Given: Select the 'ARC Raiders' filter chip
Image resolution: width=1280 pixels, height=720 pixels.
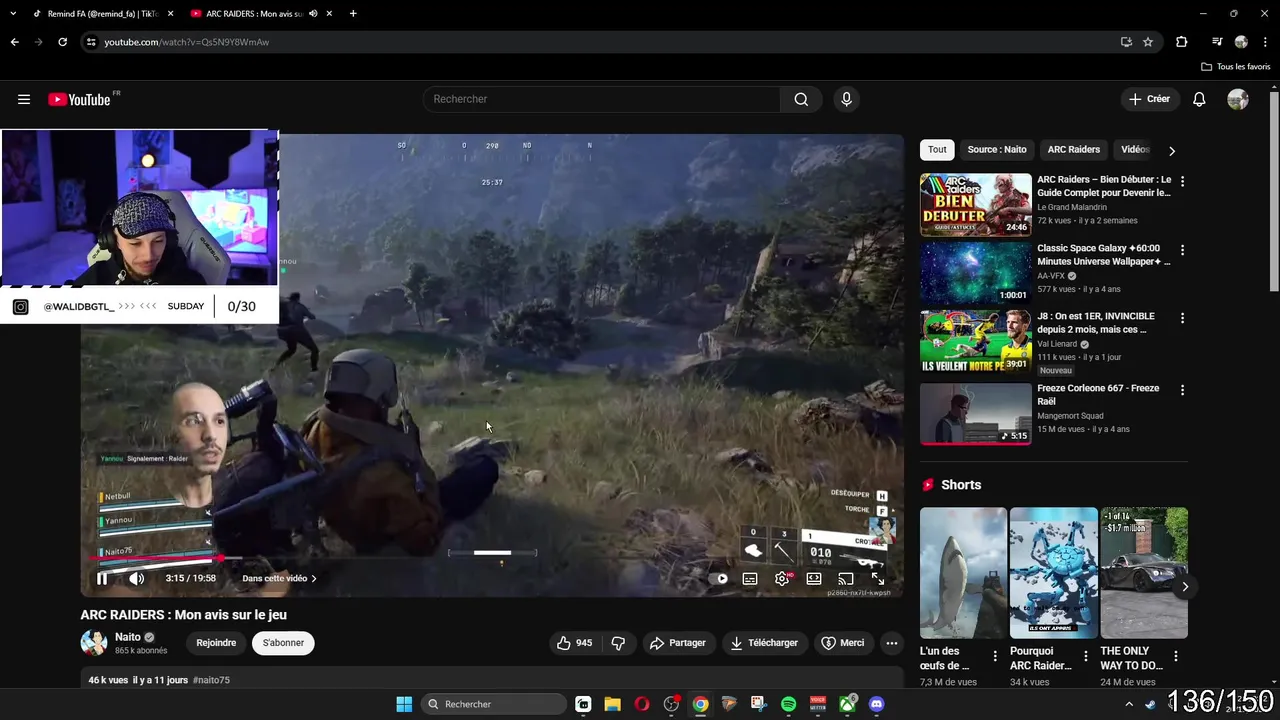Looking at the screenshot, I should click(x=1073, y=149).
